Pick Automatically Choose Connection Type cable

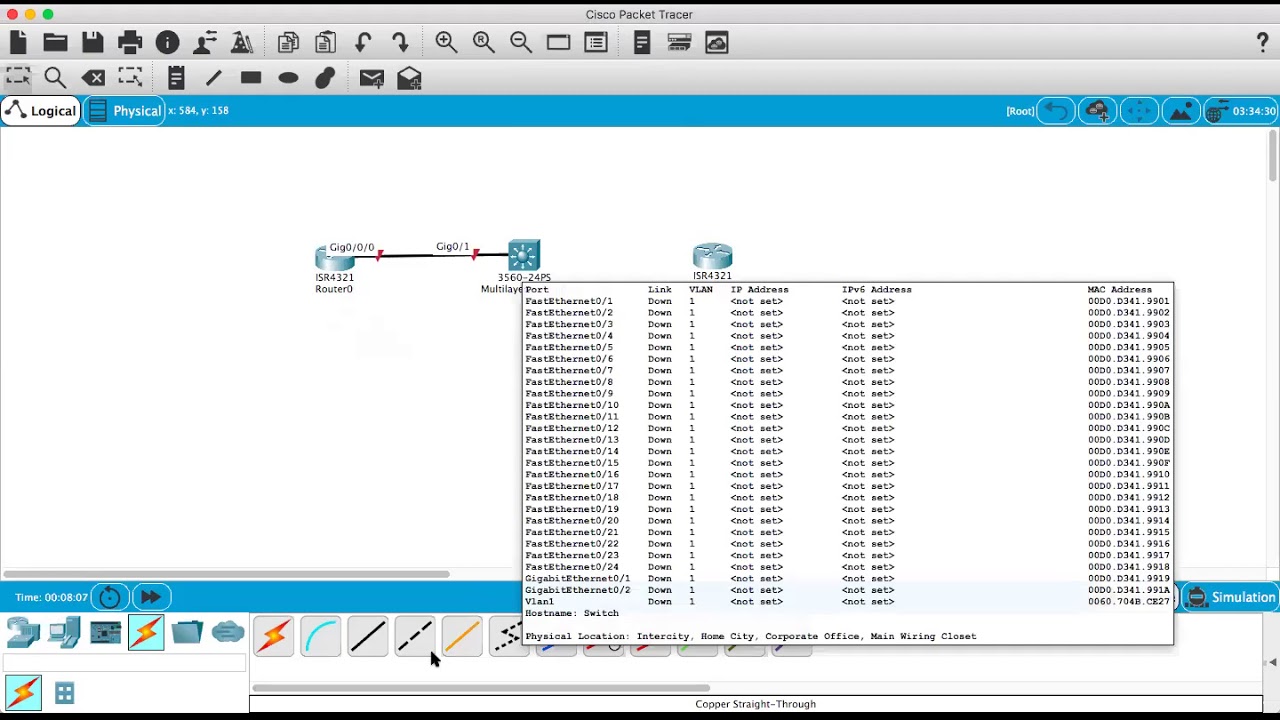273,636
